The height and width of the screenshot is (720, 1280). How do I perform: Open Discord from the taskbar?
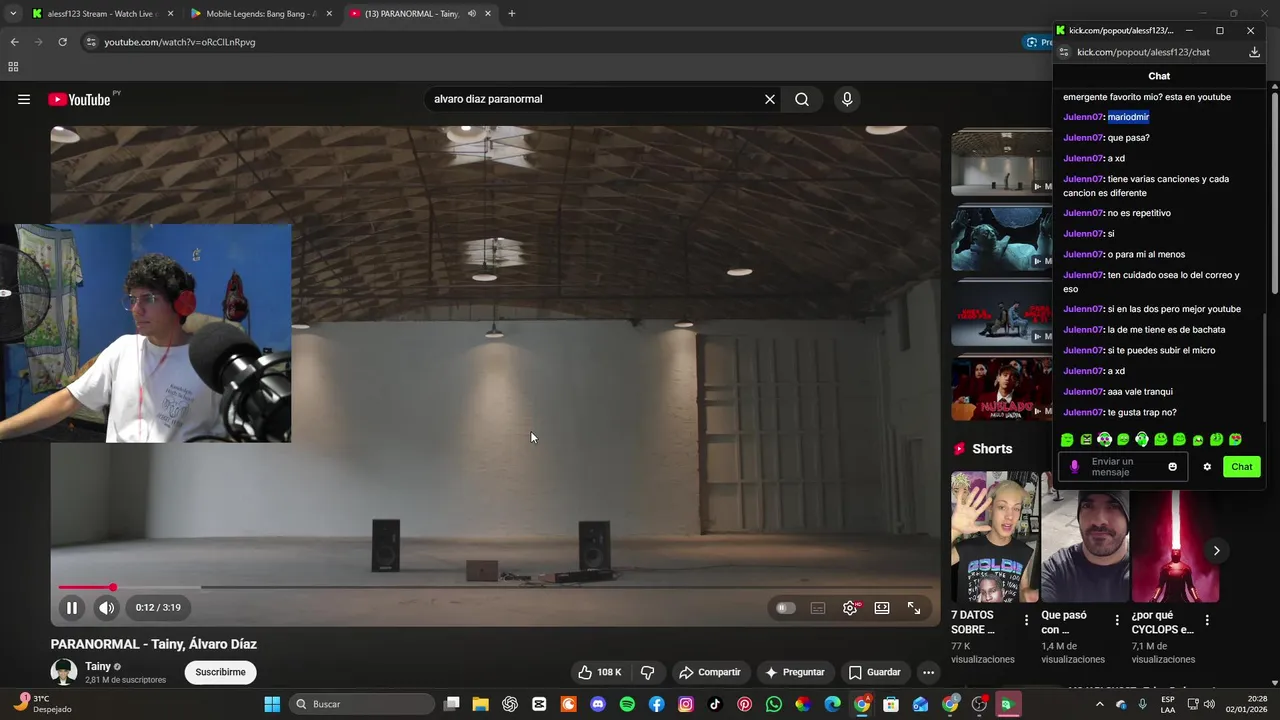pyautogui.click(x=598, y=704)
